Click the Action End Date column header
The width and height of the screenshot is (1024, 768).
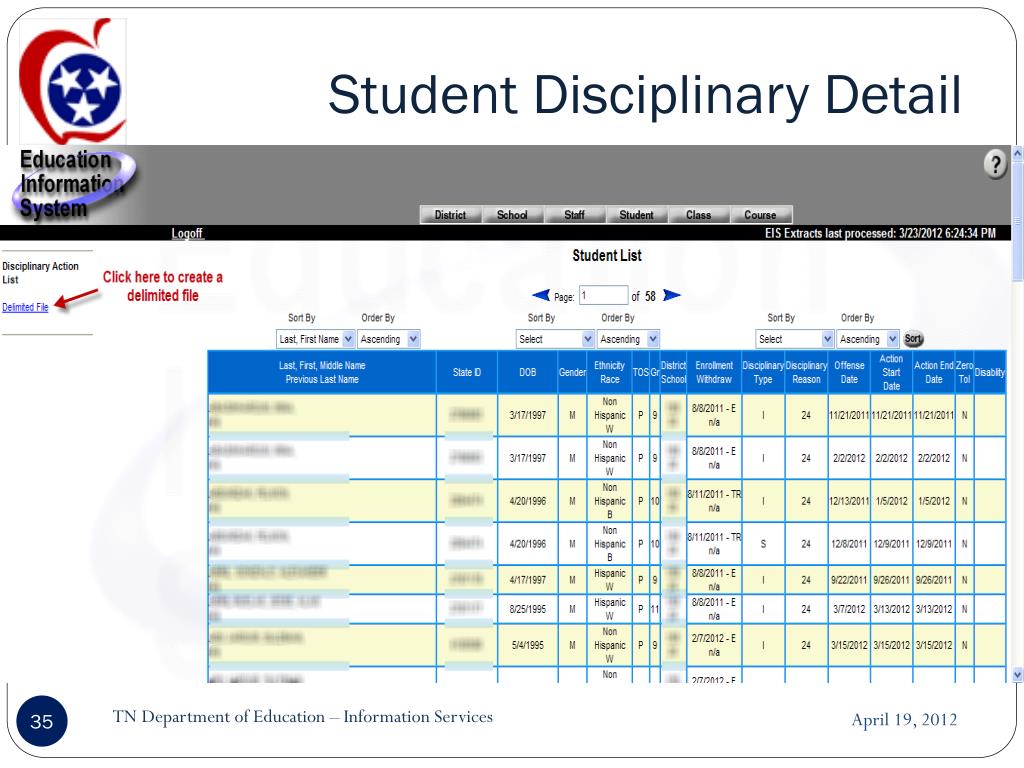click(x=934, y=372)
